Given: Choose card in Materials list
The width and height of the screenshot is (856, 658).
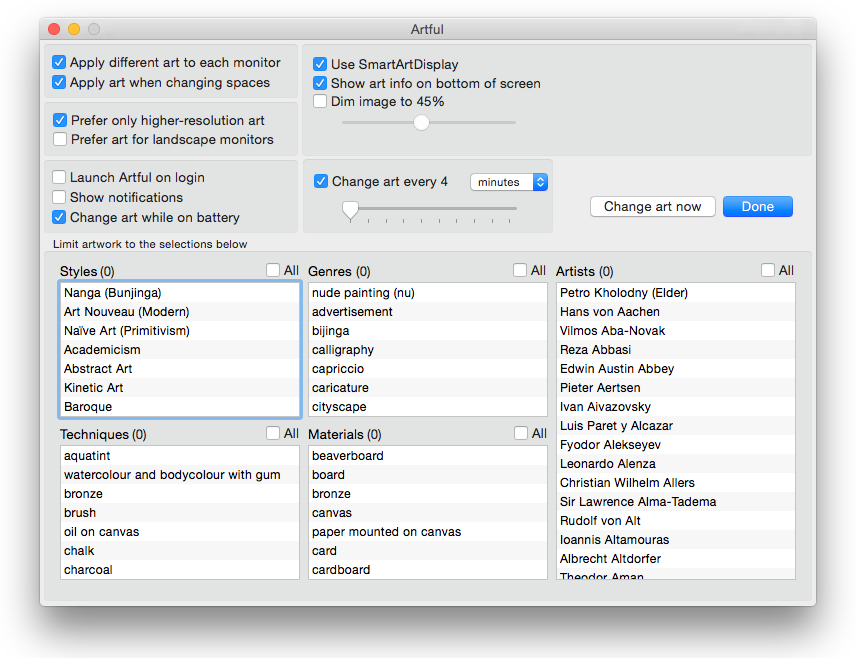Looking at the screenshot, I should click(427, 551).
